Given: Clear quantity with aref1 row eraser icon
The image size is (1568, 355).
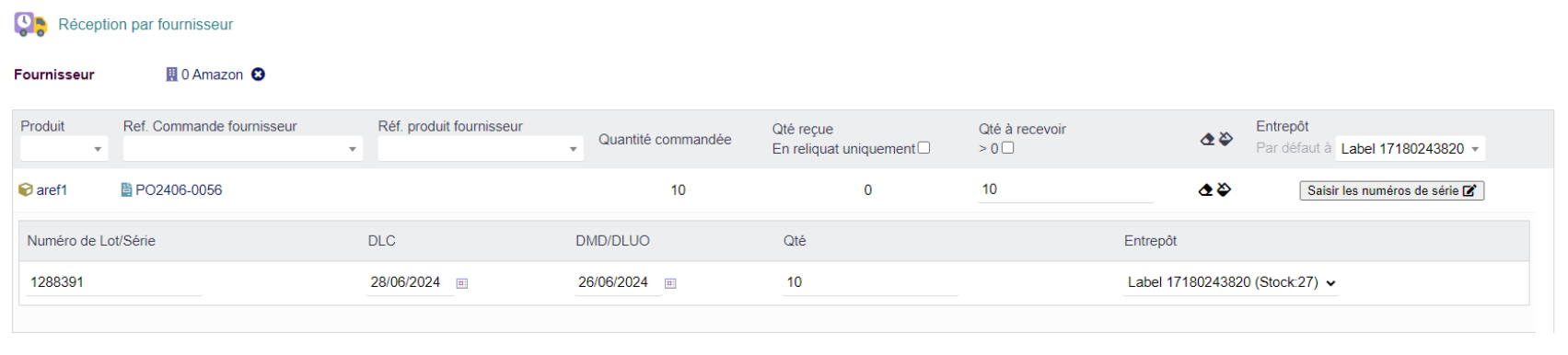Looking at the screenshot, I should (x=1205, y=189).
